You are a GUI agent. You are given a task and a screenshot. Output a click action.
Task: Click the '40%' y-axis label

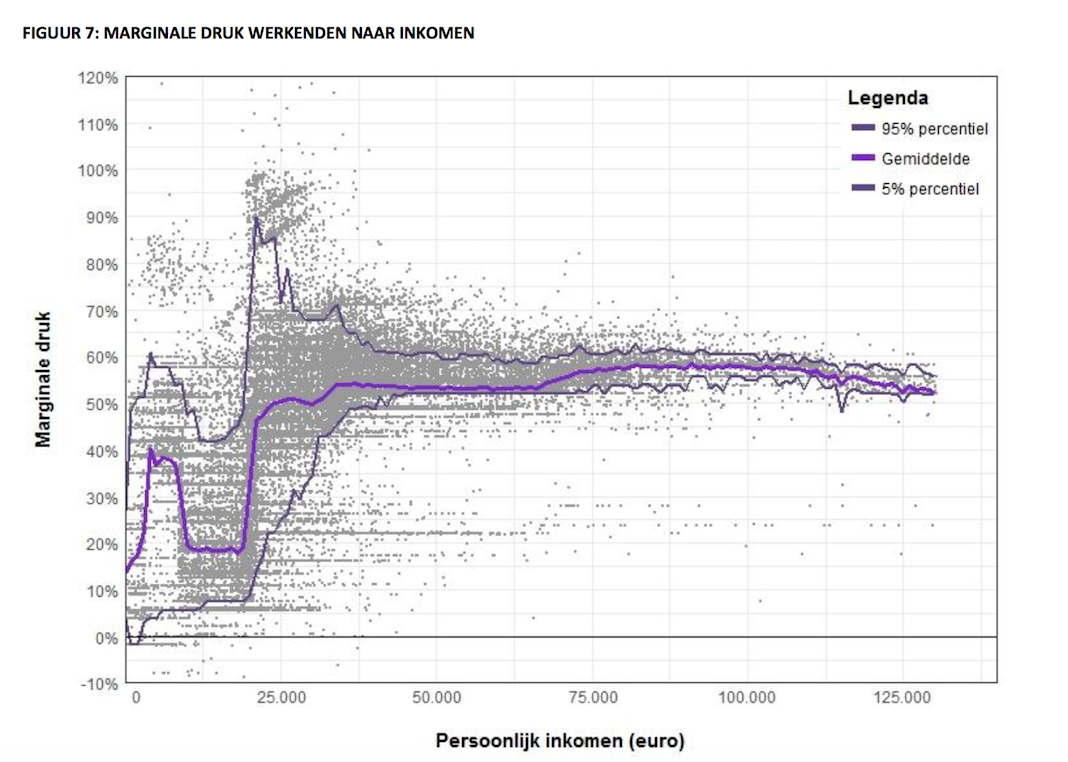pos(102,451)
